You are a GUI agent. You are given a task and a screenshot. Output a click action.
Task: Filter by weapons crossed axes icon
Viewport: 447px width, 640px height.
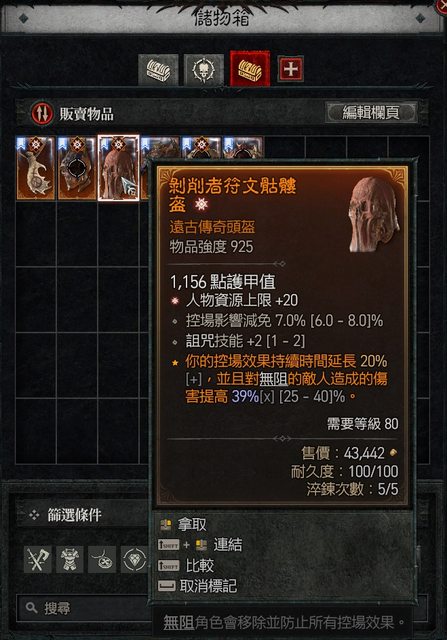pos(38,559)
